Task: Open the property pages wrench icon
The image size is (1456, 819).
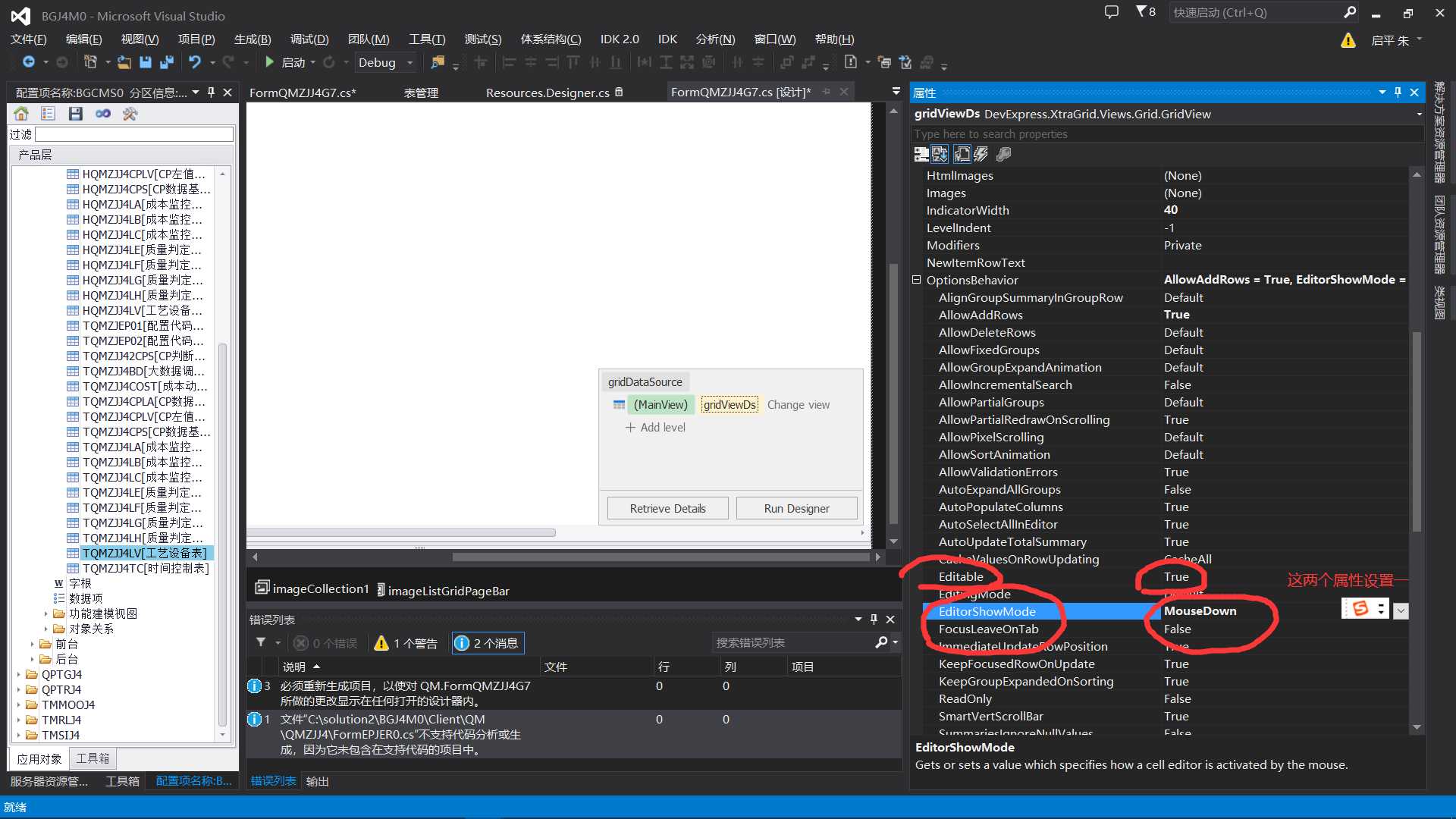Action: [x=1003, y=155]
